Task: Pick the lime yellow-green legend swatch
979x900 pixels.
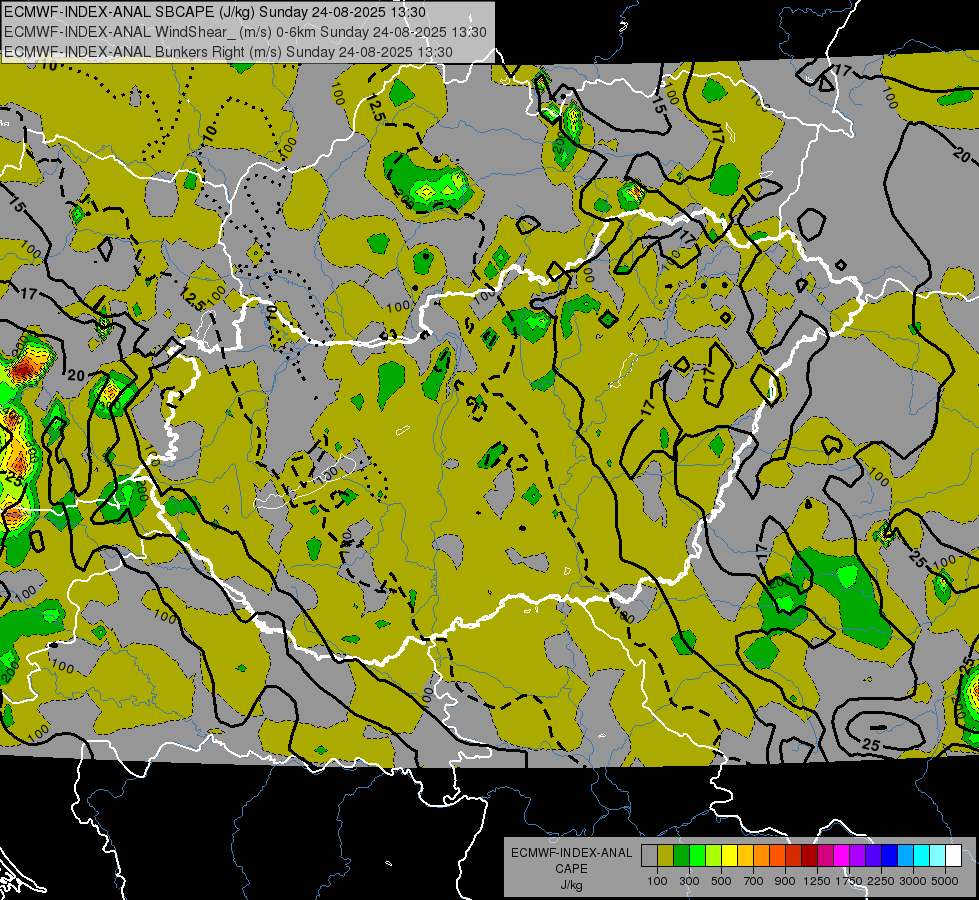Action: click(x=713, y=855)
